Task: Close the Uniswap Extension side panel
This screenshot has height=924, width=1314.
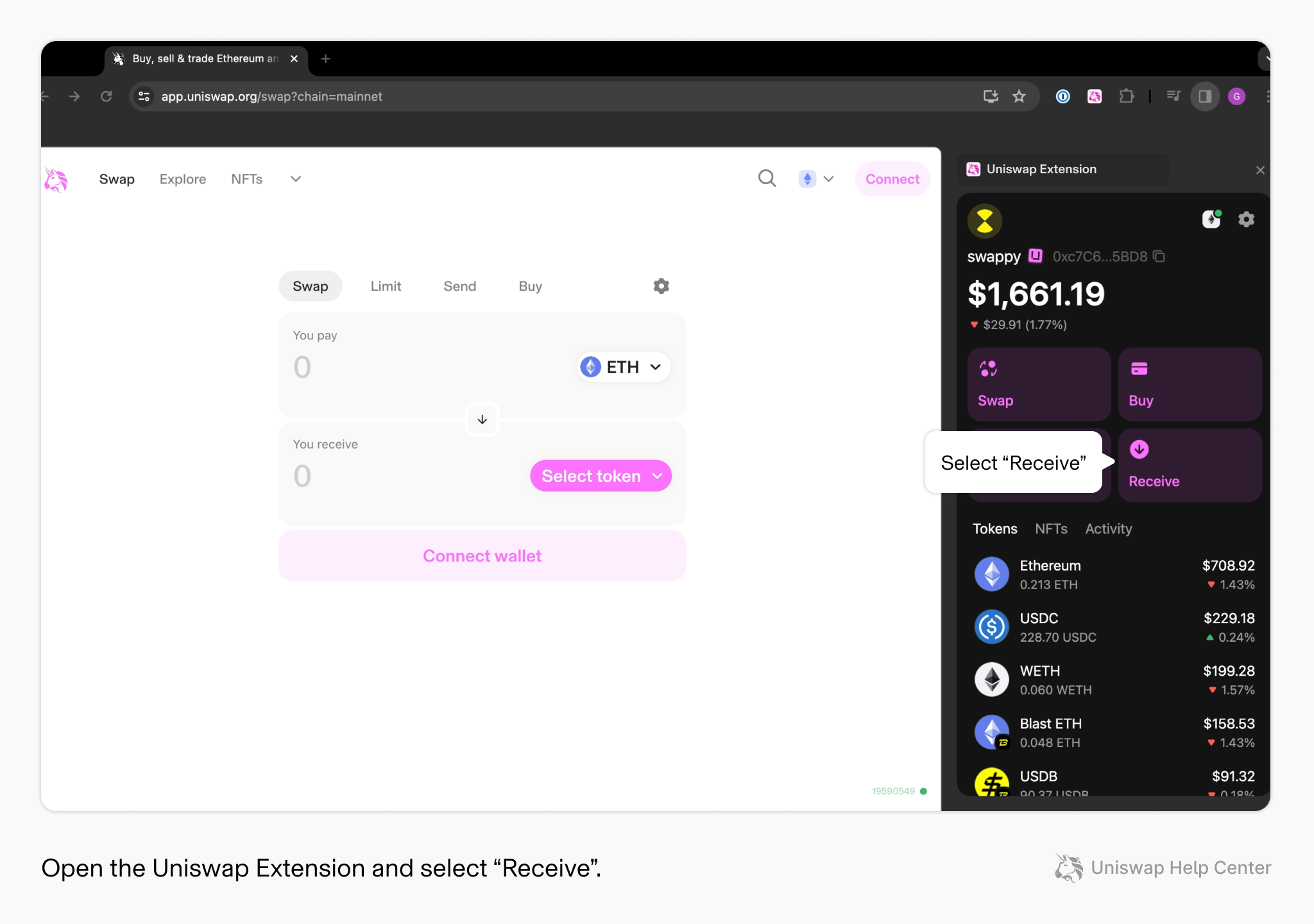Action: [1260, 170]
